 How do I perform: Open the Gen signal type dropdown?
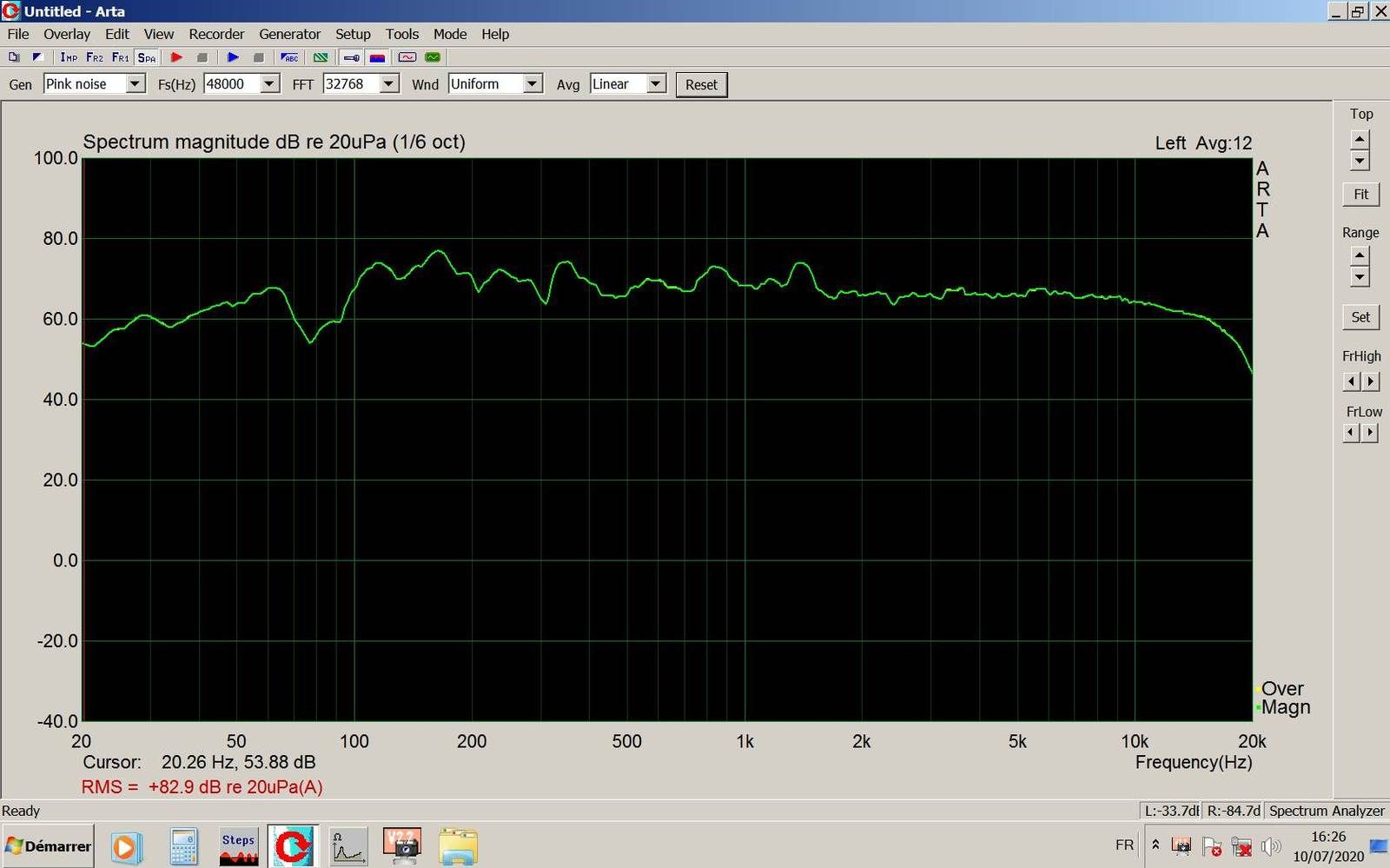tap(136, 84)
